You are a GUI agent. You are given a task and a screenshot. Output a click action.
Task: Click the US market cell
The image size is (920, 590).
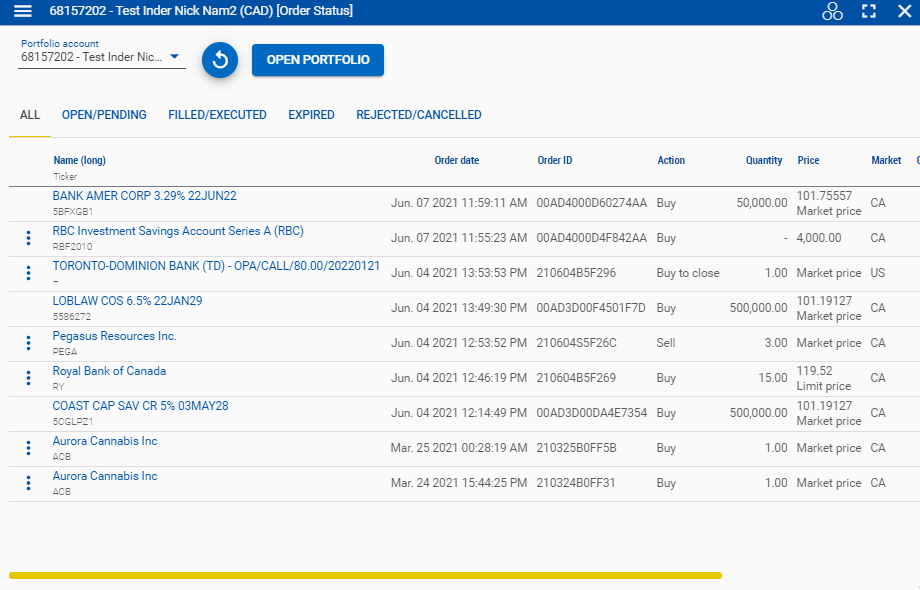coord(878,273)
